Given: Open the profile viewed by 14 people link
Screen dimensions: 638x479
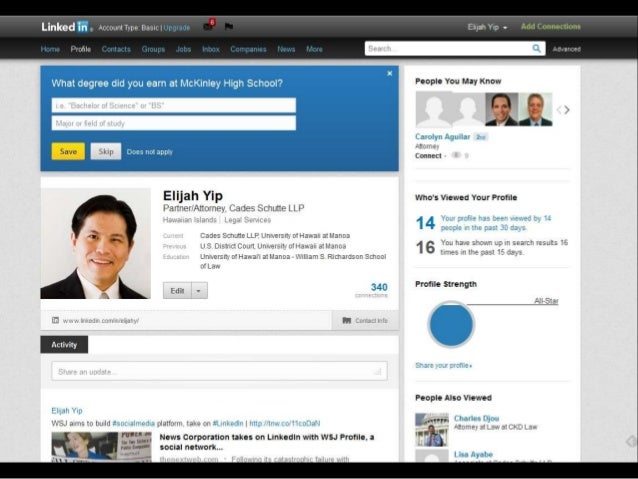Looking at the screenshot, I should coord(496,223).
